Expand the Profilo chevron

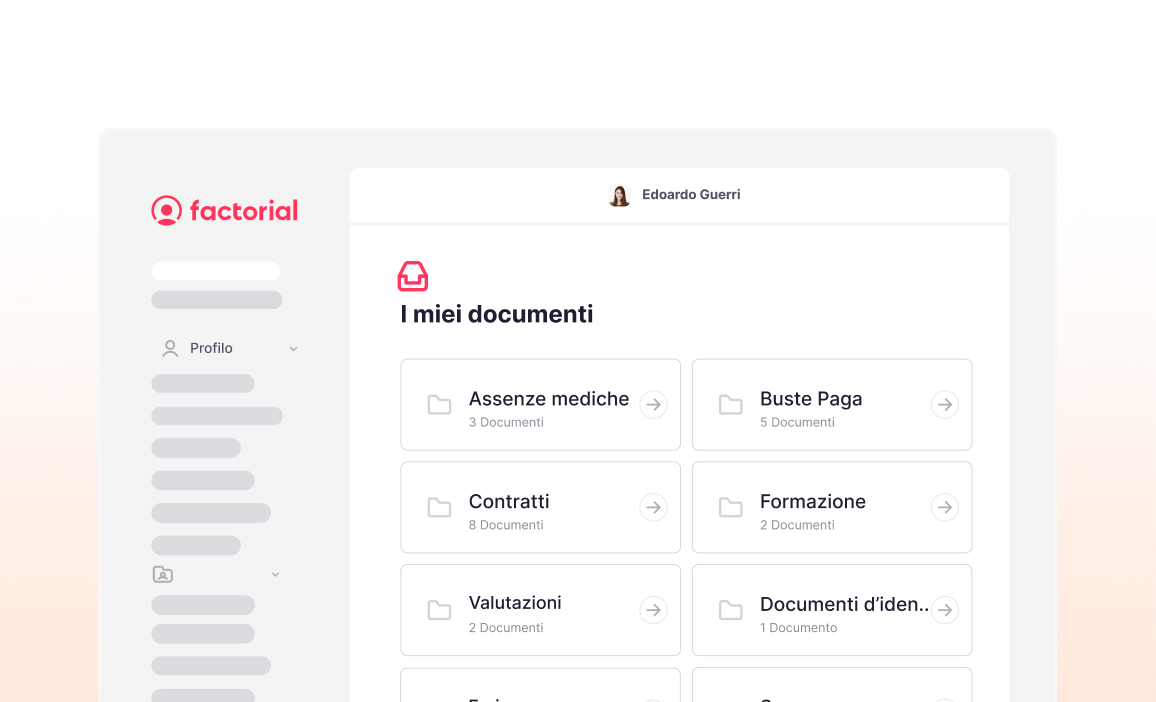click(293, 349)
